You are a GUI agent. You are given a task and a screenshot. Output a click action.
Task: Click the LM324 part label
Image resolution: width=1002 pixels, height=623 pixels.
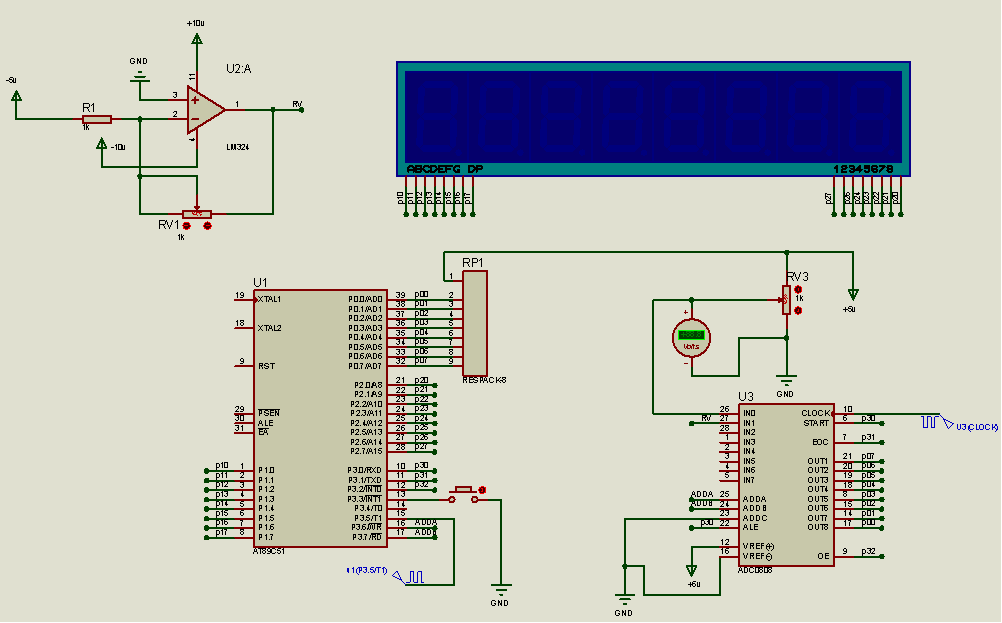[238, 147]
